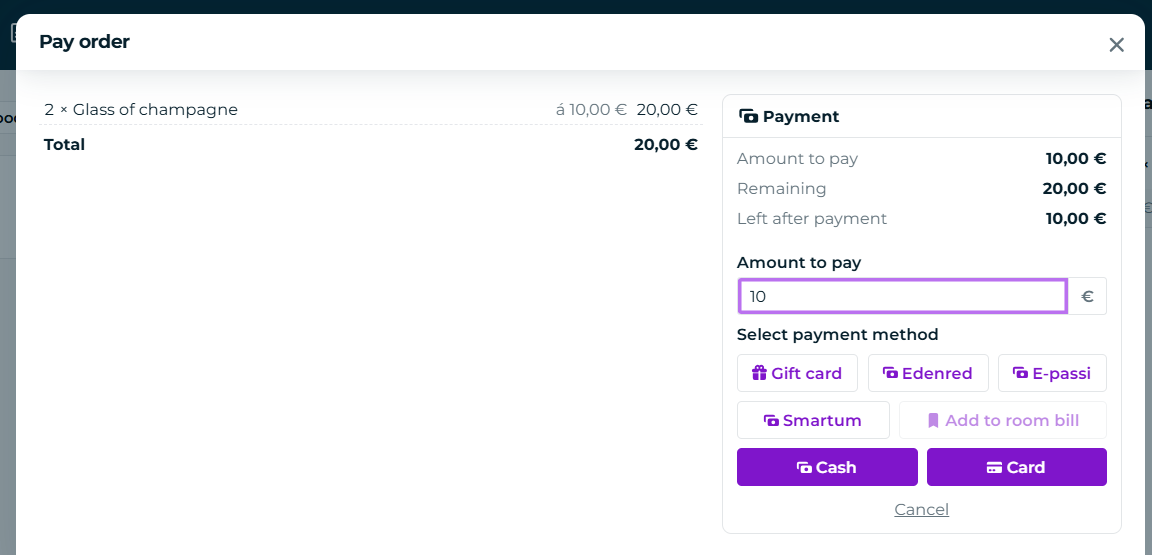Click the Select payment method label
Image resolution: width=1152 pixels, height=555 pixels.
838,334
